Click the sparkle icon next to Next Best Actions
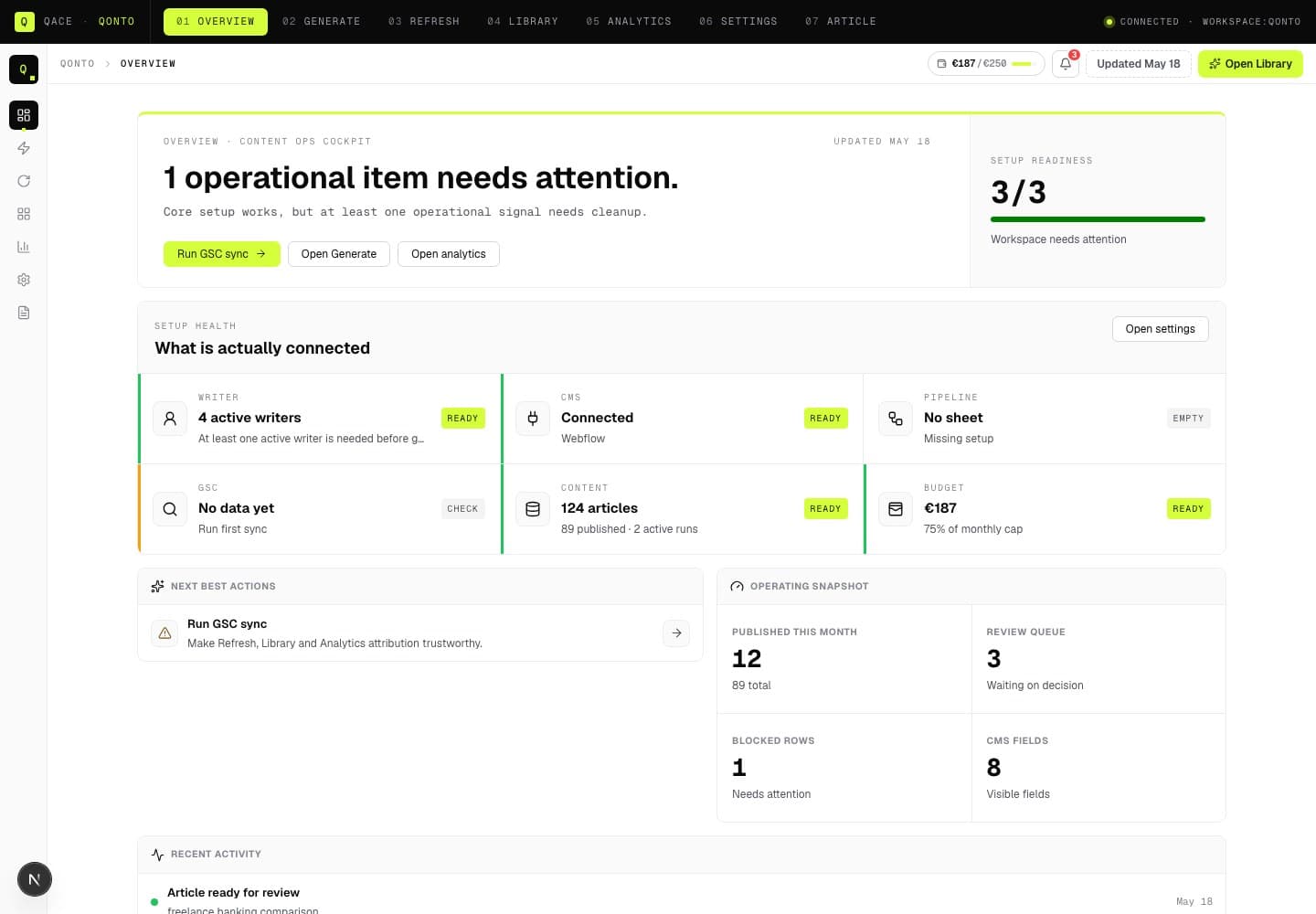This screenshot has height=914, width=1316. click(x=157, y=586)
